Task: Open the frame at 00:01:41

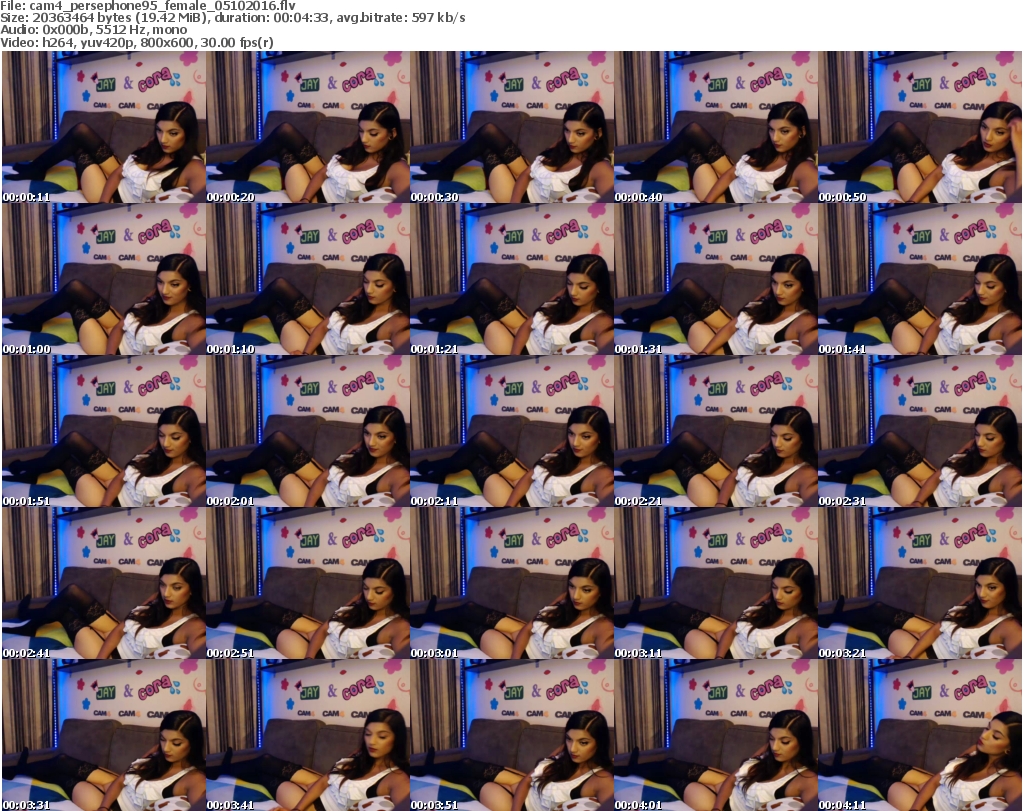Action: 919,280
